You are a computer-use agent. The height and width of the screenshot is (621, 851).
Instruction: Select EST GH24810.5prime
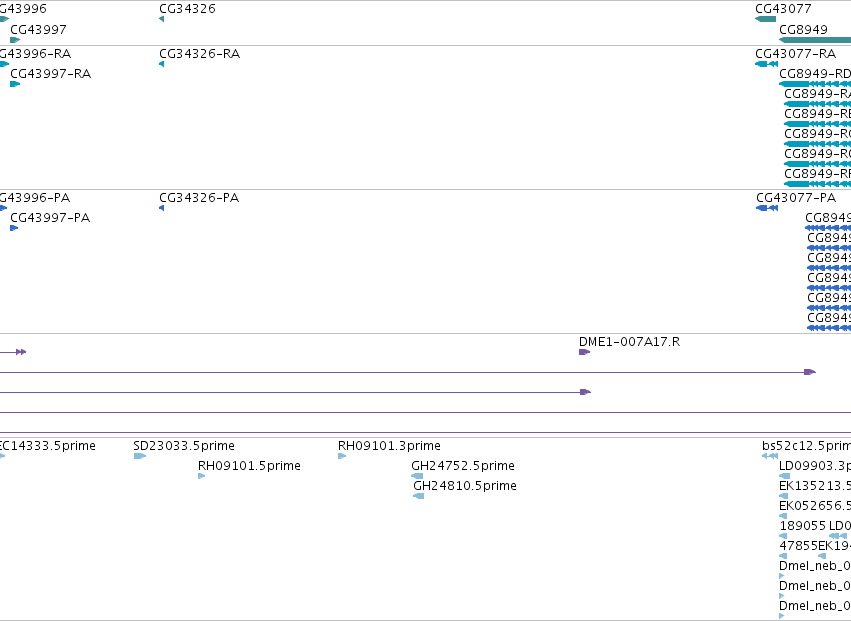tap(465, 486)
